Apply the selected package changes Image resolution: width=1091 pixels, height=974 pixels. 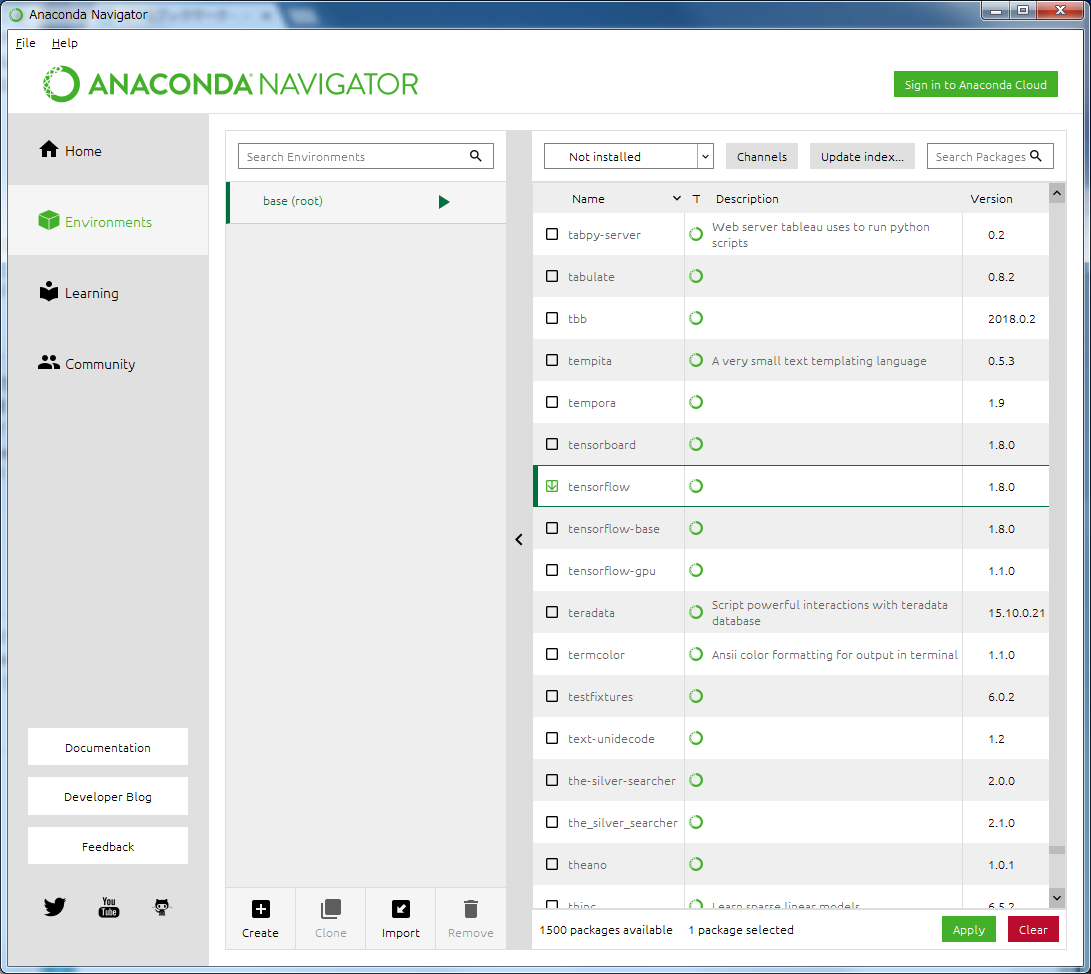(969, 929)
